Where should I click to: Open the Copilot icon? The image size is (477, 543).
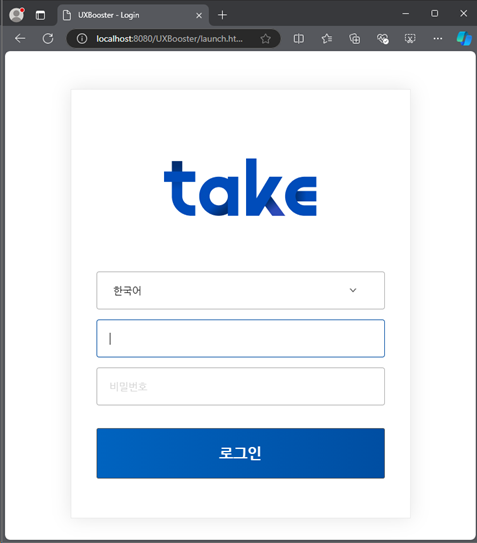(464, 38)
